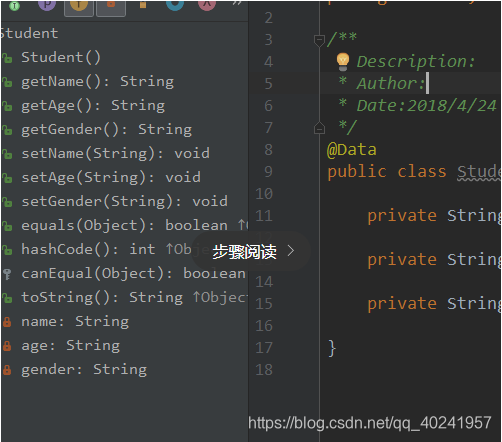Select the name: String field entry
The width and height of the screenshot is (502, 442).
75,322
